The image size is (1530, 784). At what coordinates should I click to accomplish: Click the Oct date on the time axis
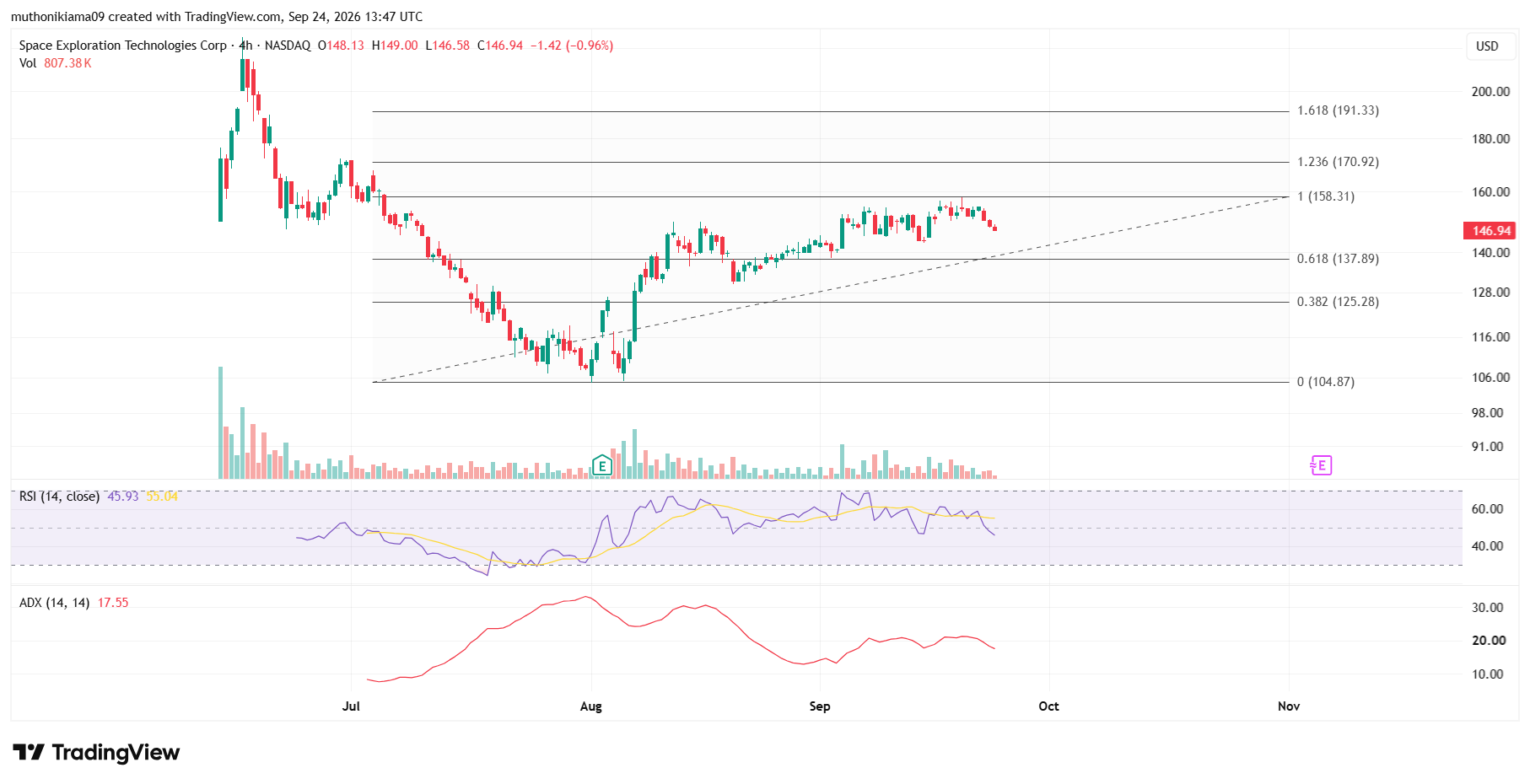pyautogui.click(x=1048, y=706)
